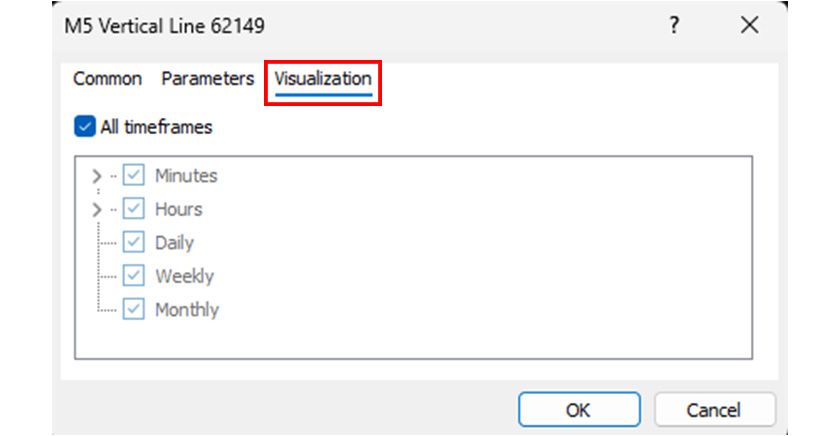This screenshot has height=436, width=840.
Task: Toggle the Monthly timeframe checkbox
Action: 133,309
